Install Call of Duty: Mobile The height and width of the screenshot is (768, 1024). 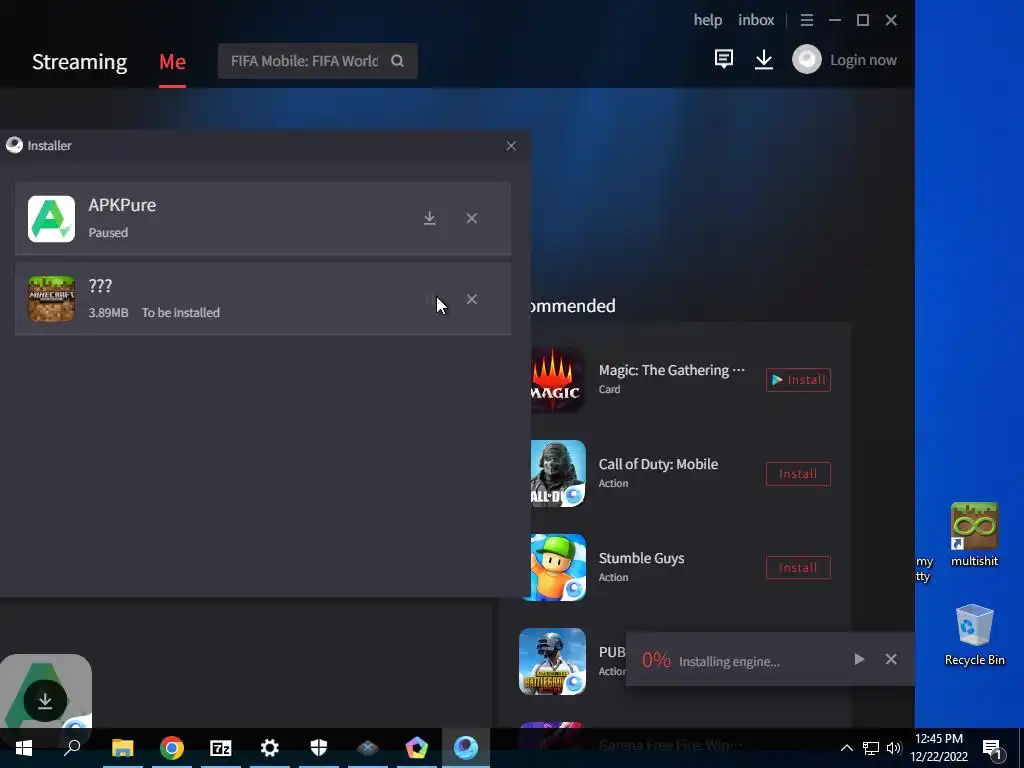point(798,474)
